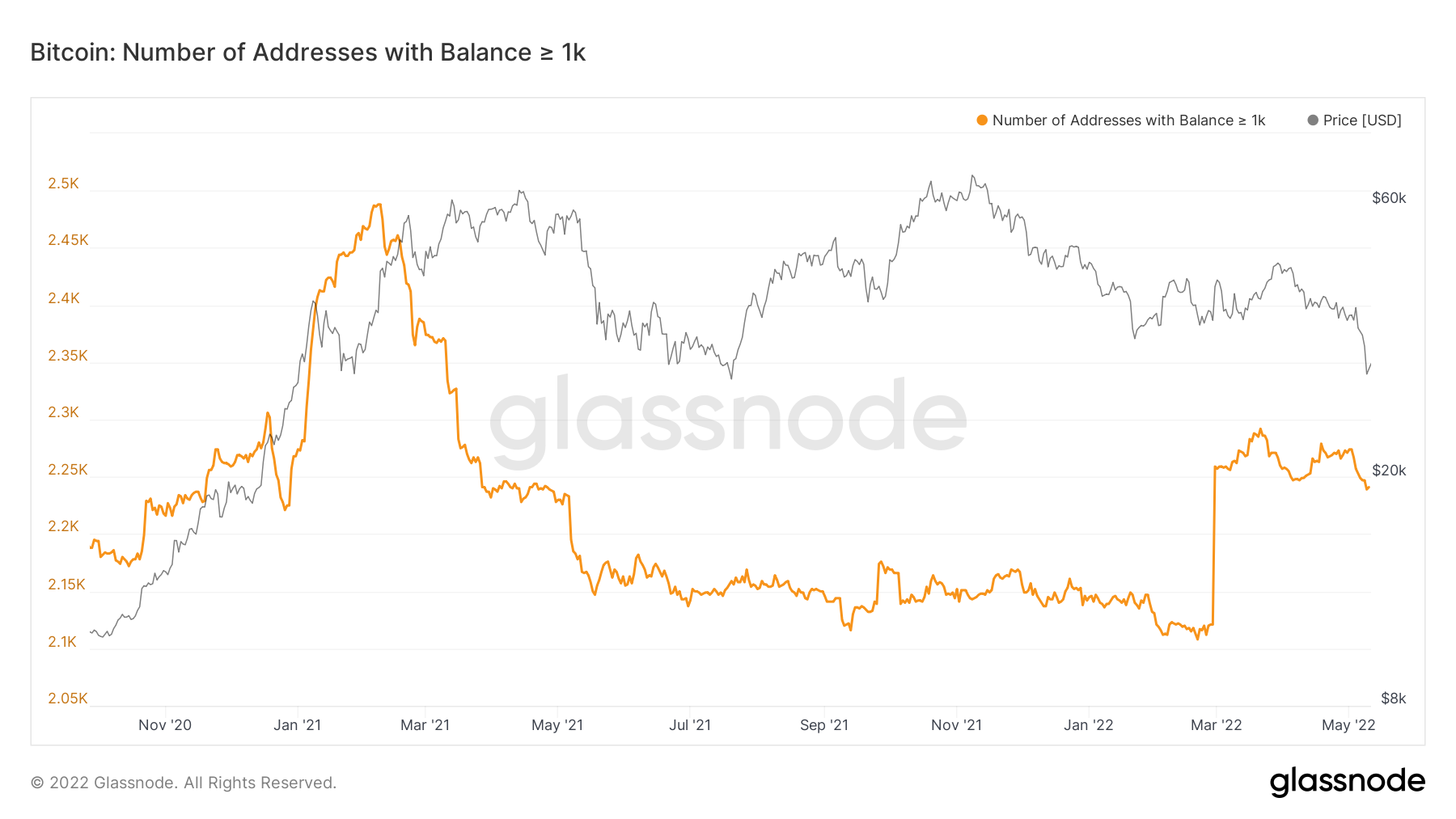Click the '2.05K' left axis label
The height and width of the screenshot is (819, 1456).
pos(68,699)
